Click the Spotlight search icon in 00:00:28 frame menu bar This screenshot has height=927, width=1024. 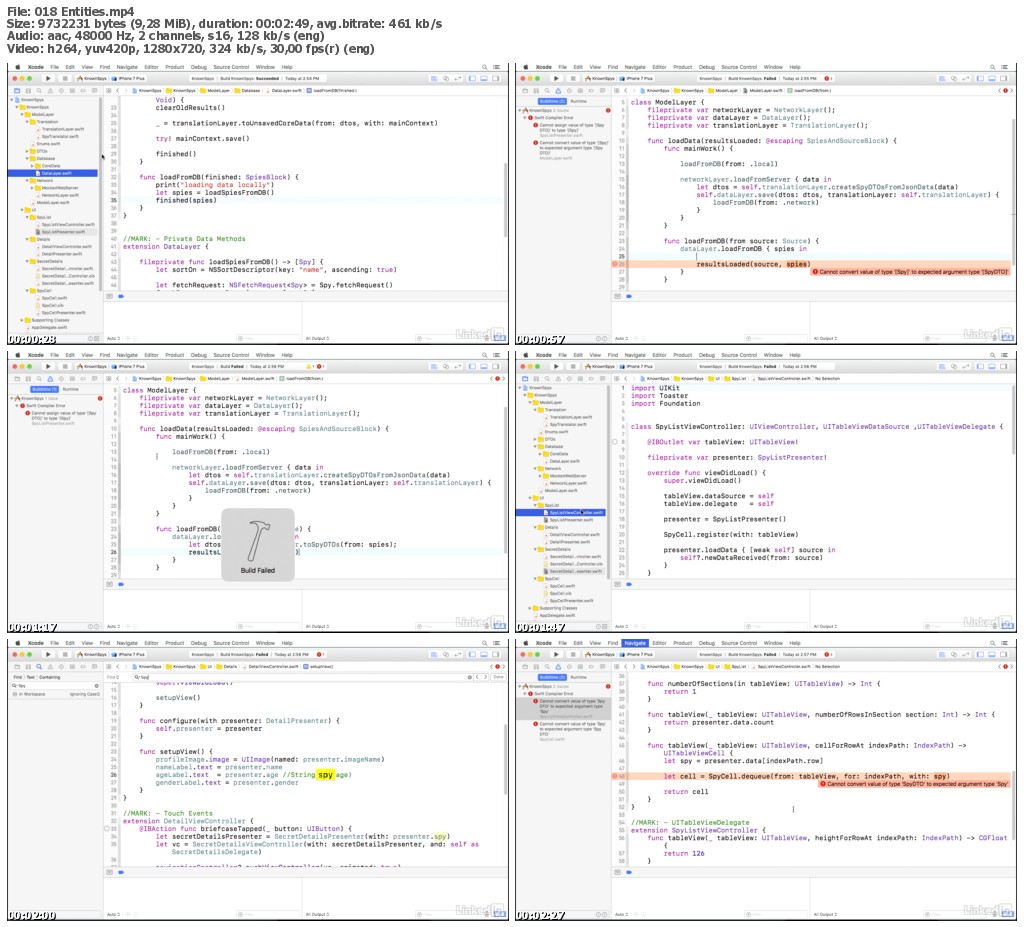click(x=485, y=67)
